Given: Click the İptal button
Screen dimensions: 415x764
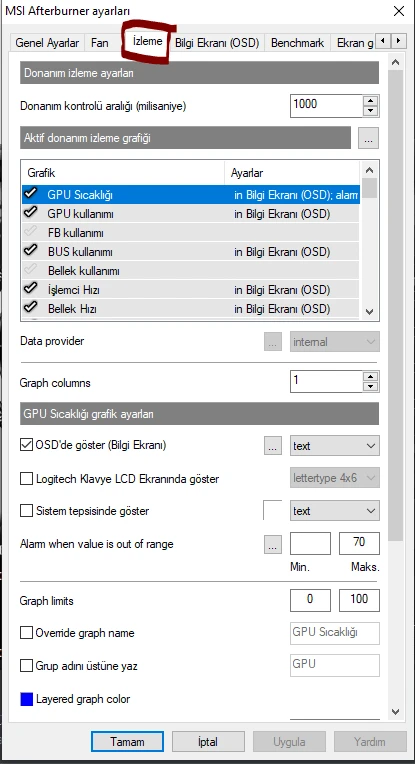Looking at the screenshot, I should coord(208,742).
